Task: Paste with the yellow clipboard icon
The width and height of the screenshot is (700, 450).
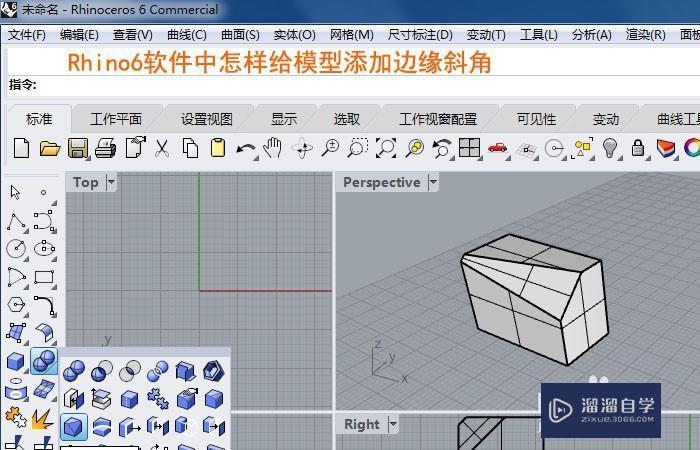Action: [x=217, y=148]
